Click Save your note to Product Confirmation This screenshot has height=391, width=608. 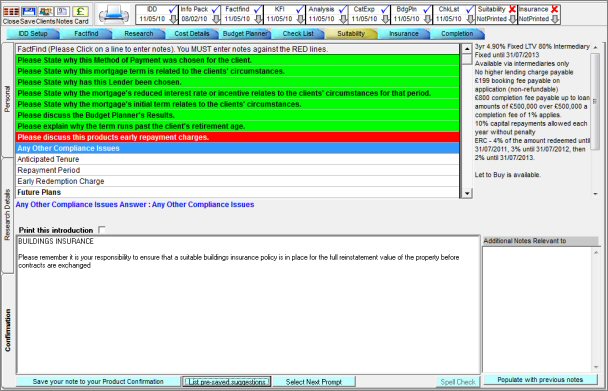tap(98, 382)
